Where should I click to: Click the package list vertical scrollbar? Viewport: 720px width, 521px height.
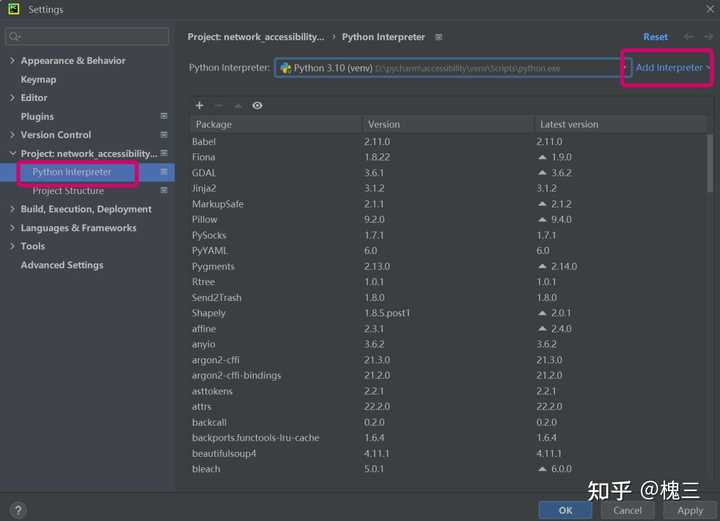click(710, 163)
